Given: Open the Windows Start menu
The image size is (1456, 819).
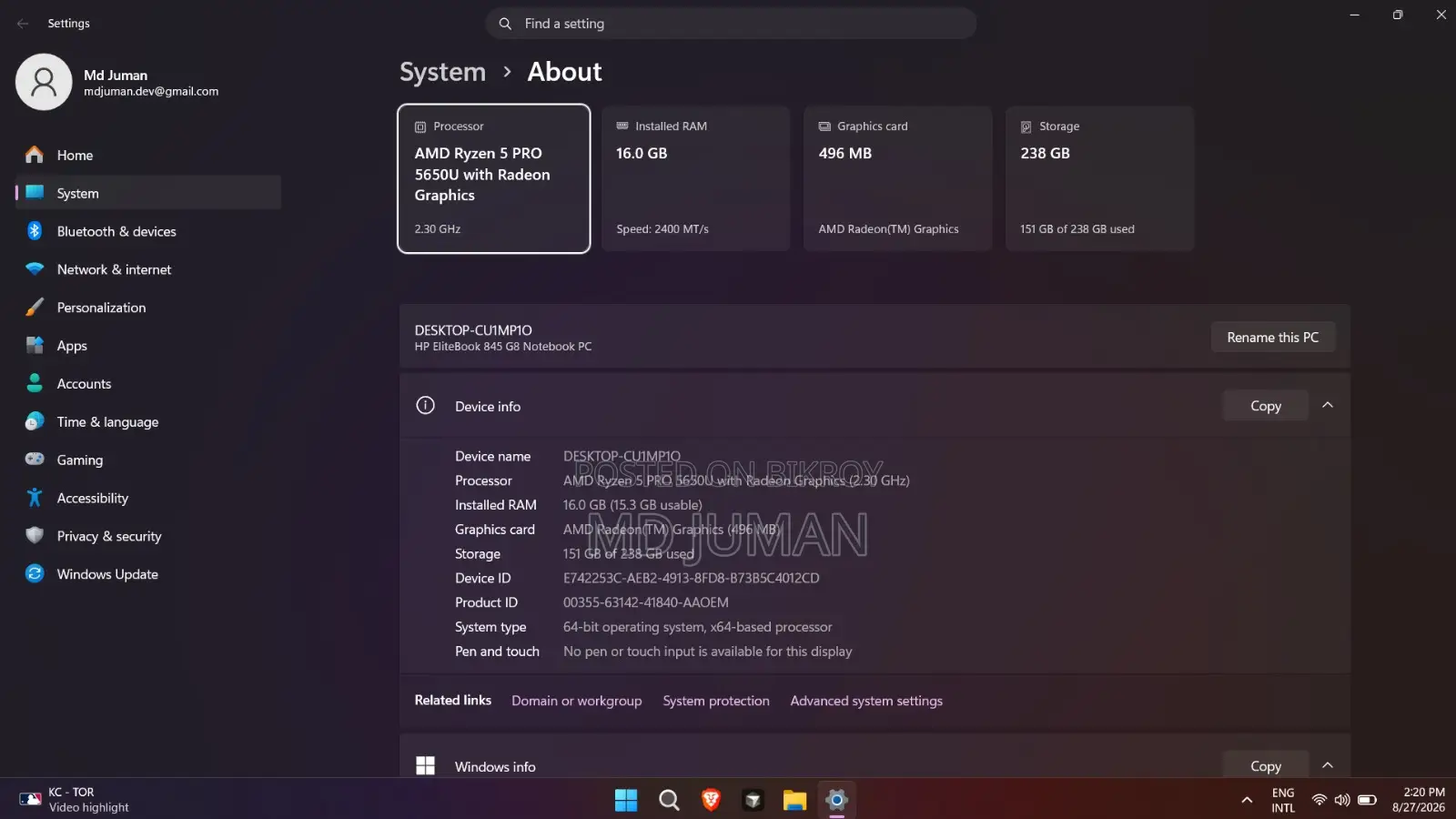Looking at the screenshot, I should tap(626, 800).
